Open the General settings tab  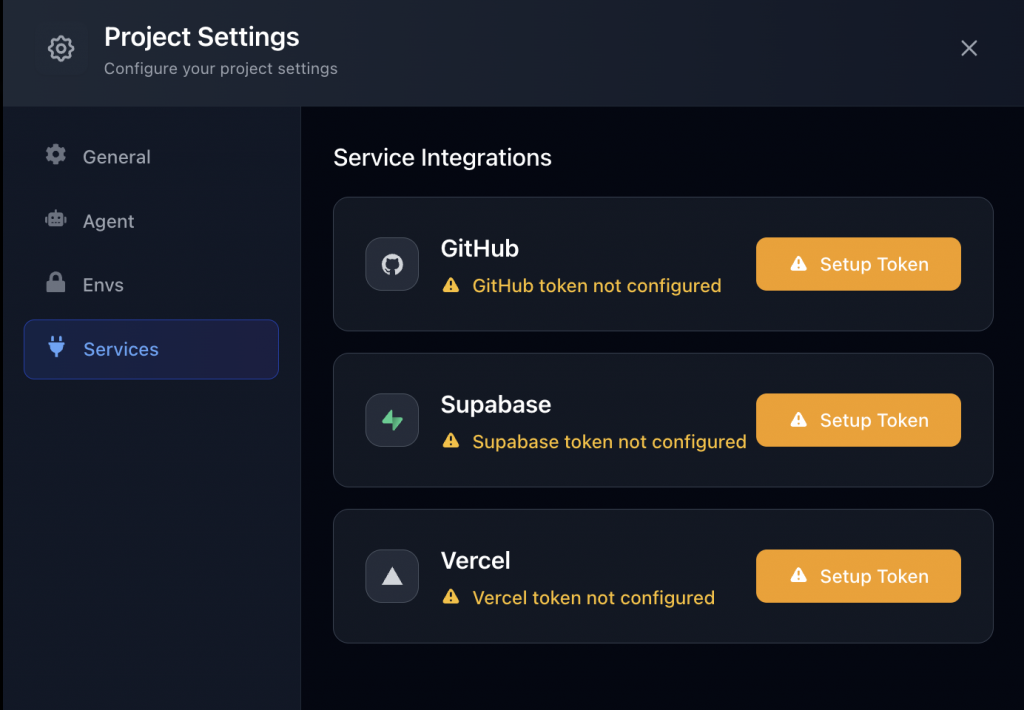click(x=116, y=157)
